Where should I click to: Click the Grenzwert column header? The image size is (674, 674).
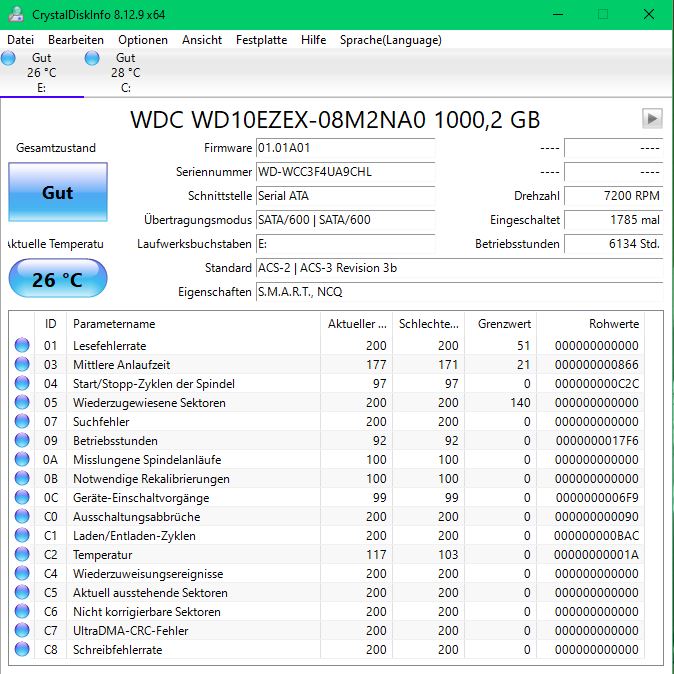(501, 324)
